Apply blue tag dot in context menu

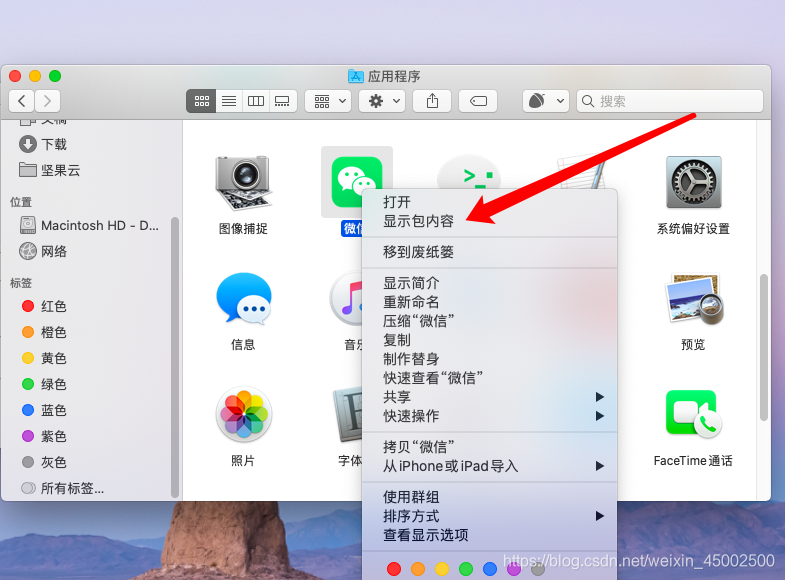[490, 569]
